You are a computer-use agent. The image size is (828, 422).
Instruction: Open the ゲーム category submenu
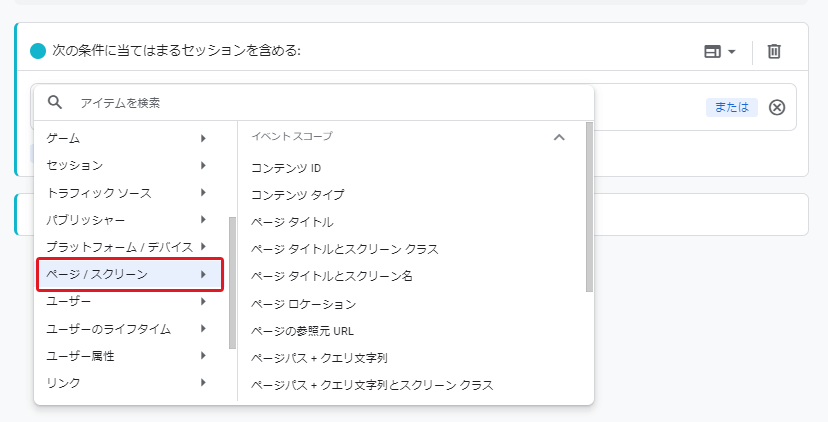tap(130, 138)
